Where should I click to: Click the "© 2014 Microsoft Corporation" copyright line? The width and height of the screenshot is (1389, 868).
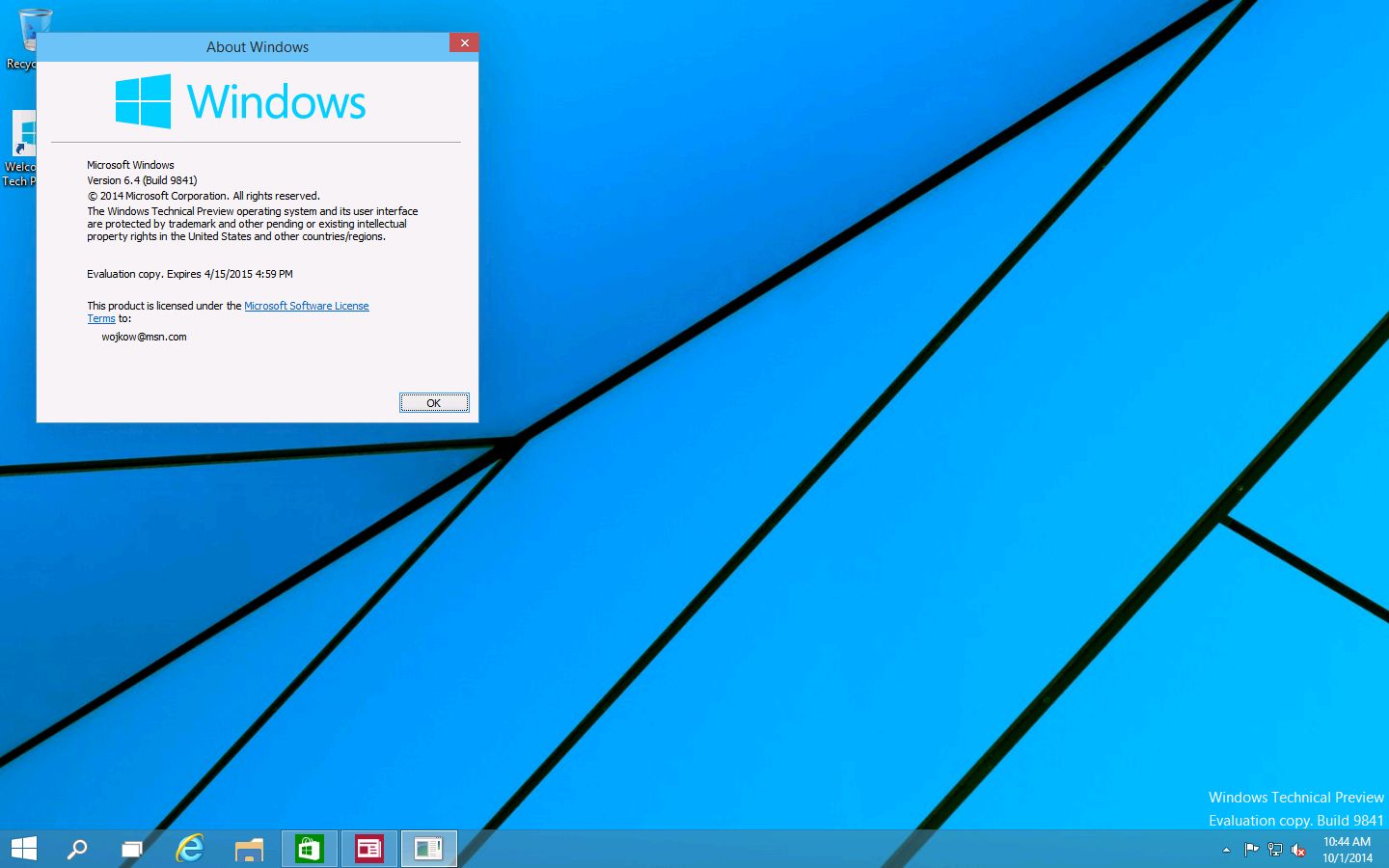coord(204,196)
